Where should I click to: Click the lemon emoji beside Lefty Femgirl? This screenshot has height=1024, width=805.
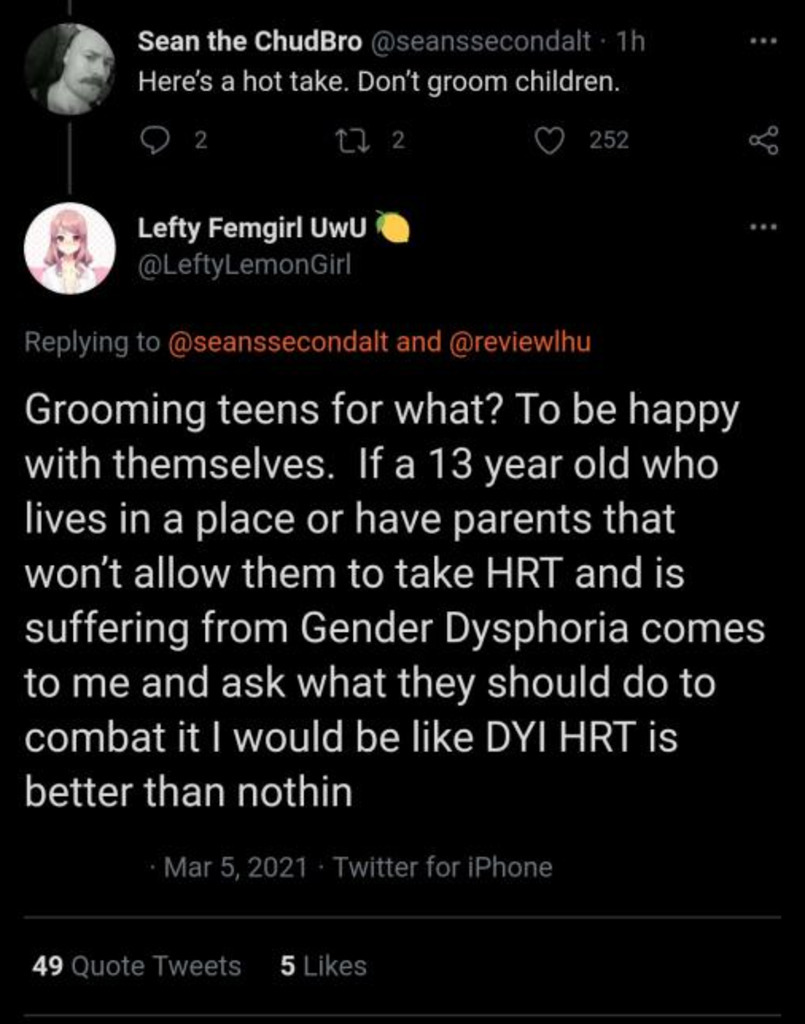pos(392,227)
